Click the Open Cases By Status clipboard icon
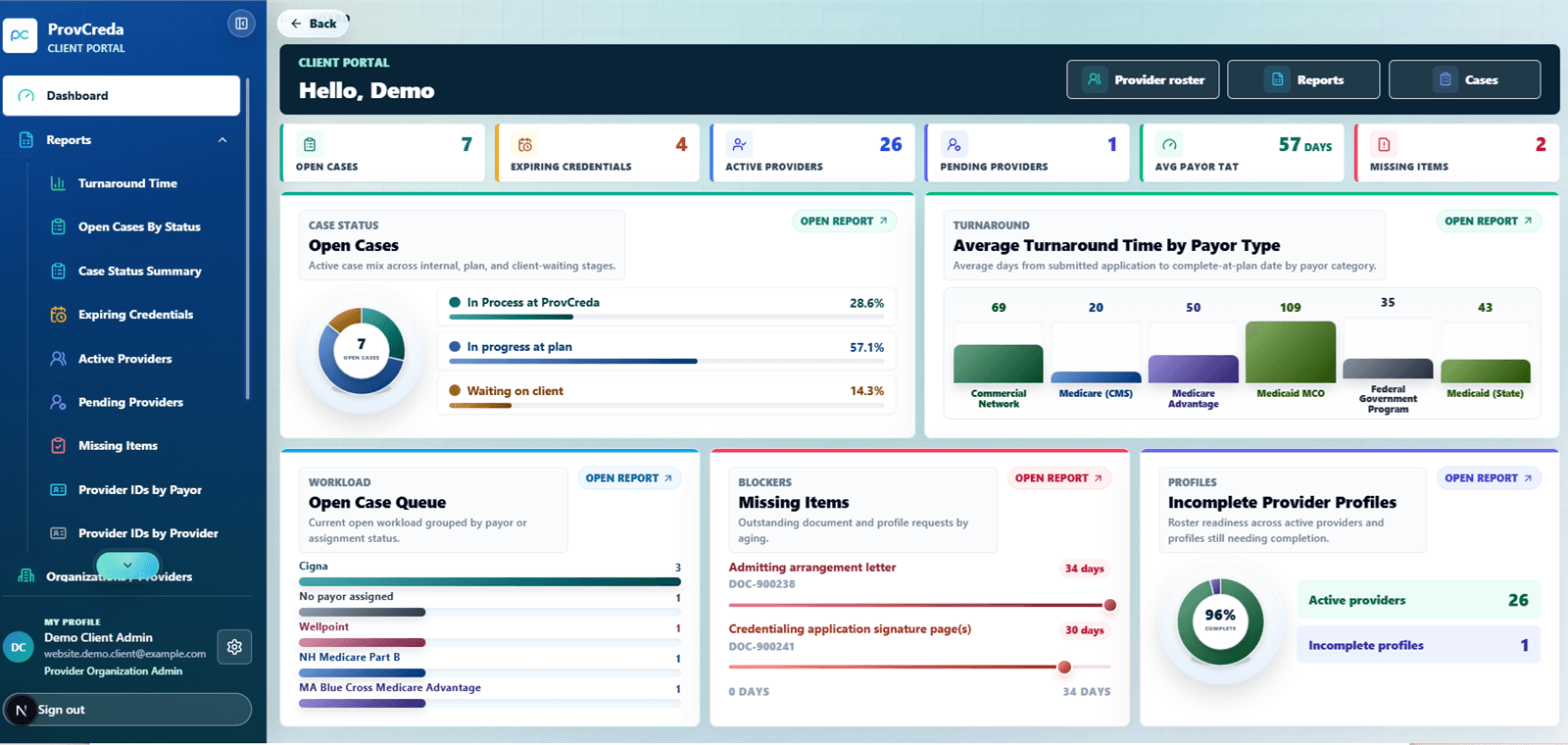 58,226
